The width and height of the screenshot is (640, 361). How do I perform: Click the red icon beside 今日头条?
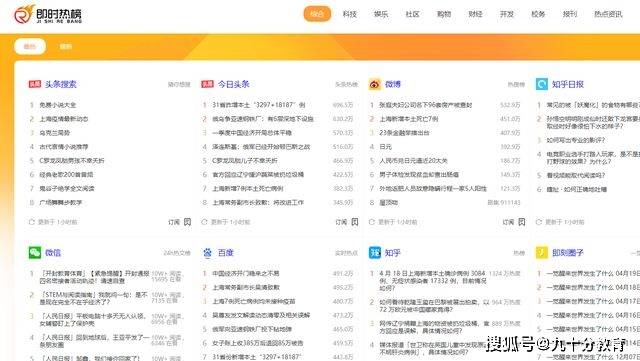click(x=207, y=84)
